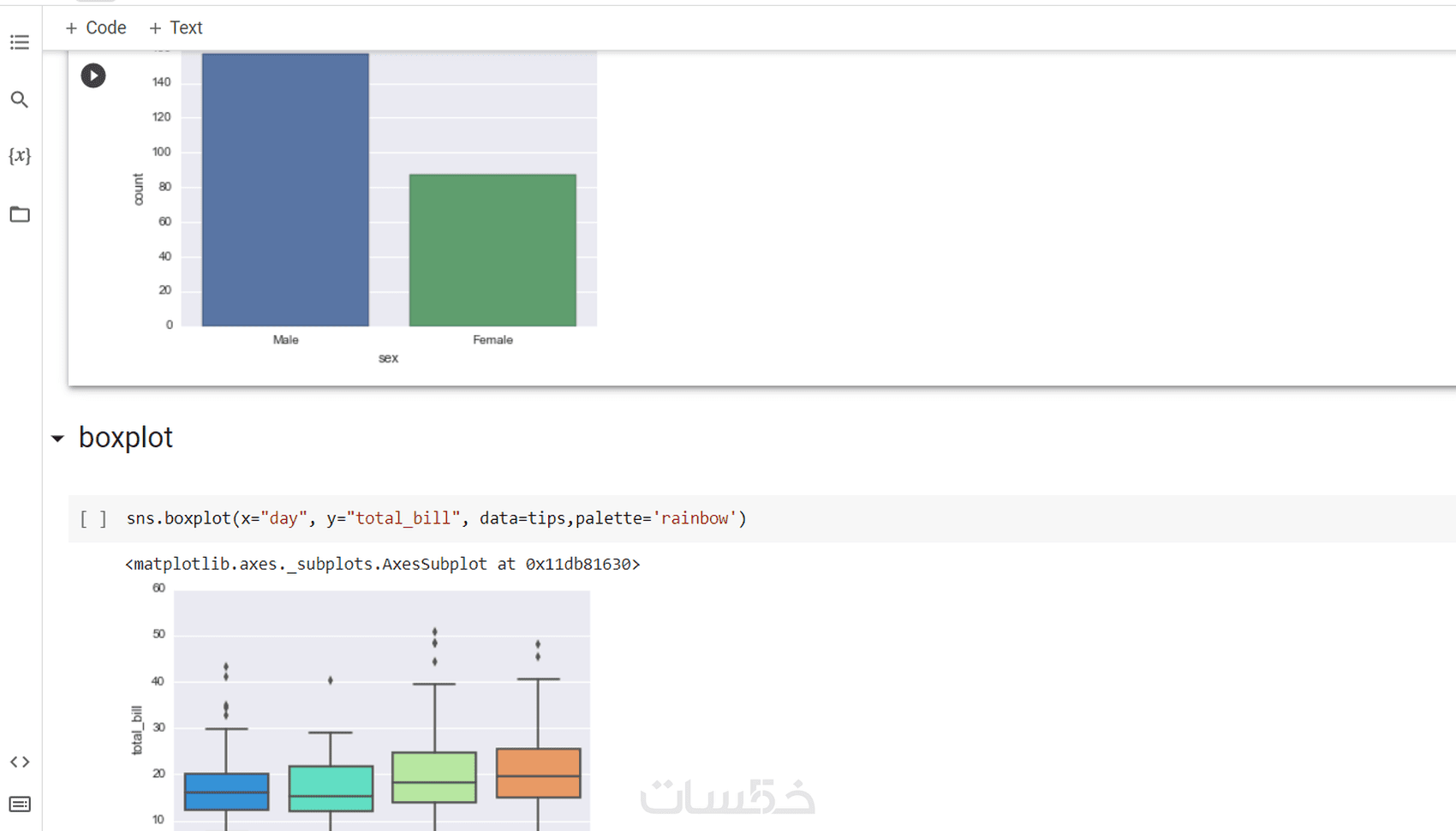
Task: Click the boxplot section heading
Action: [126, 438]
